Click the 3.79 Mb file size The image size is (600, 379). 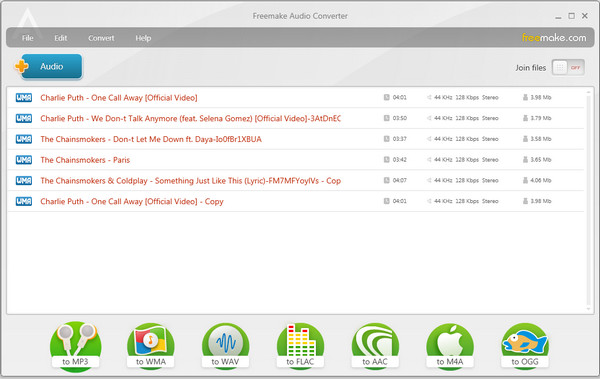(541, 118)
